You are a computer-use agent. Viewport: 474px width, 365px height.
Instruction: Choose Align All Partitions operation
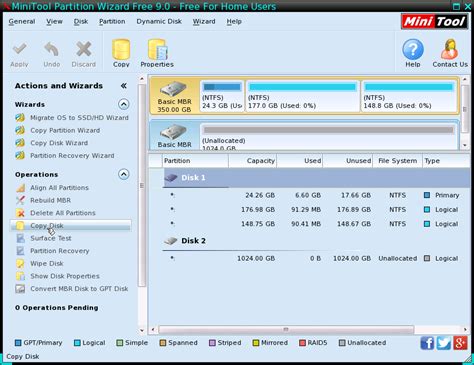point(59,188)
